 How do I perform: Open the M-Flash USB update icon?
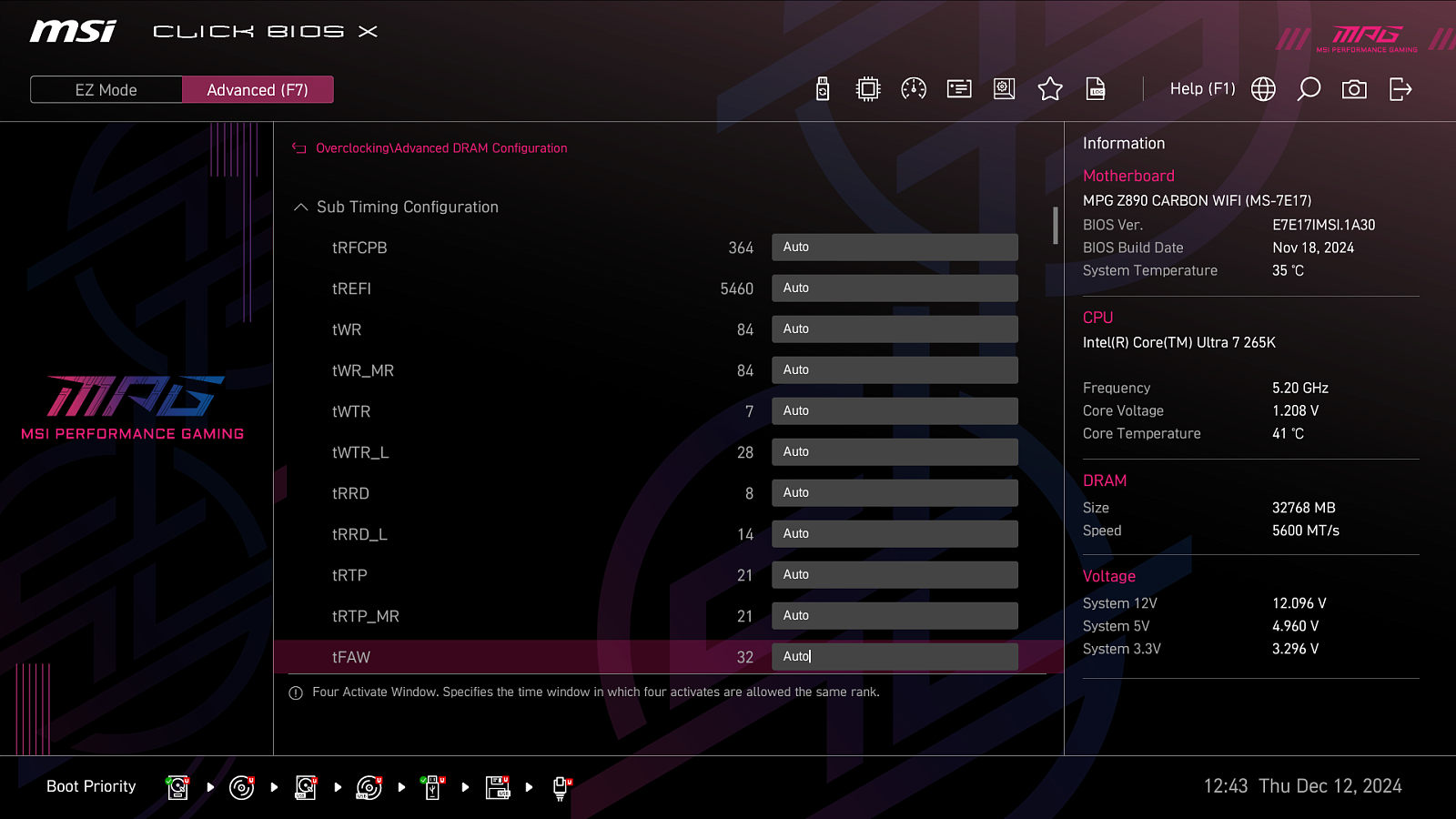point(823,89)
